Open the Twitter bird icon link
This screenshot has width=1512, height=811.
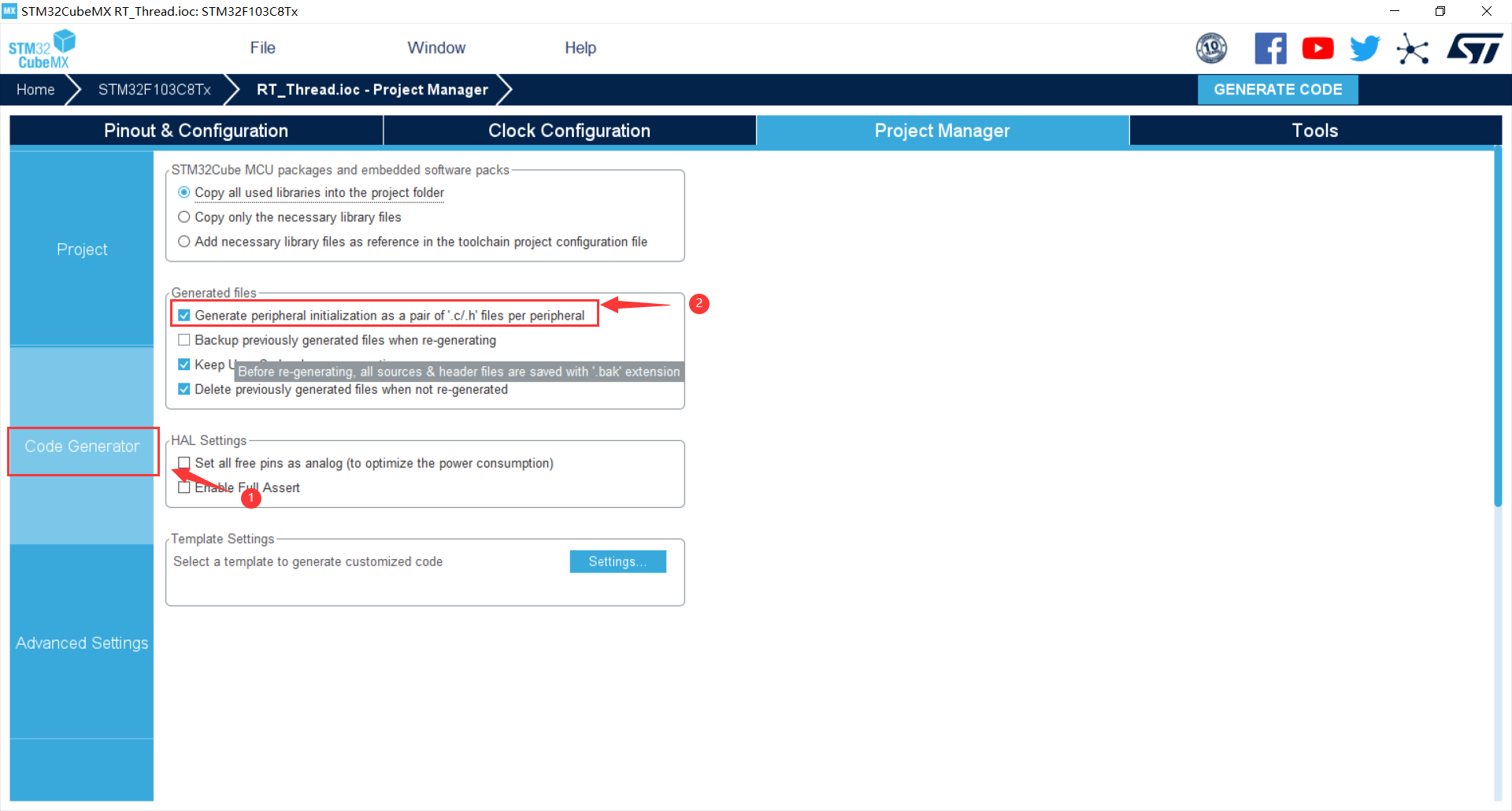tap(1365, 48)
